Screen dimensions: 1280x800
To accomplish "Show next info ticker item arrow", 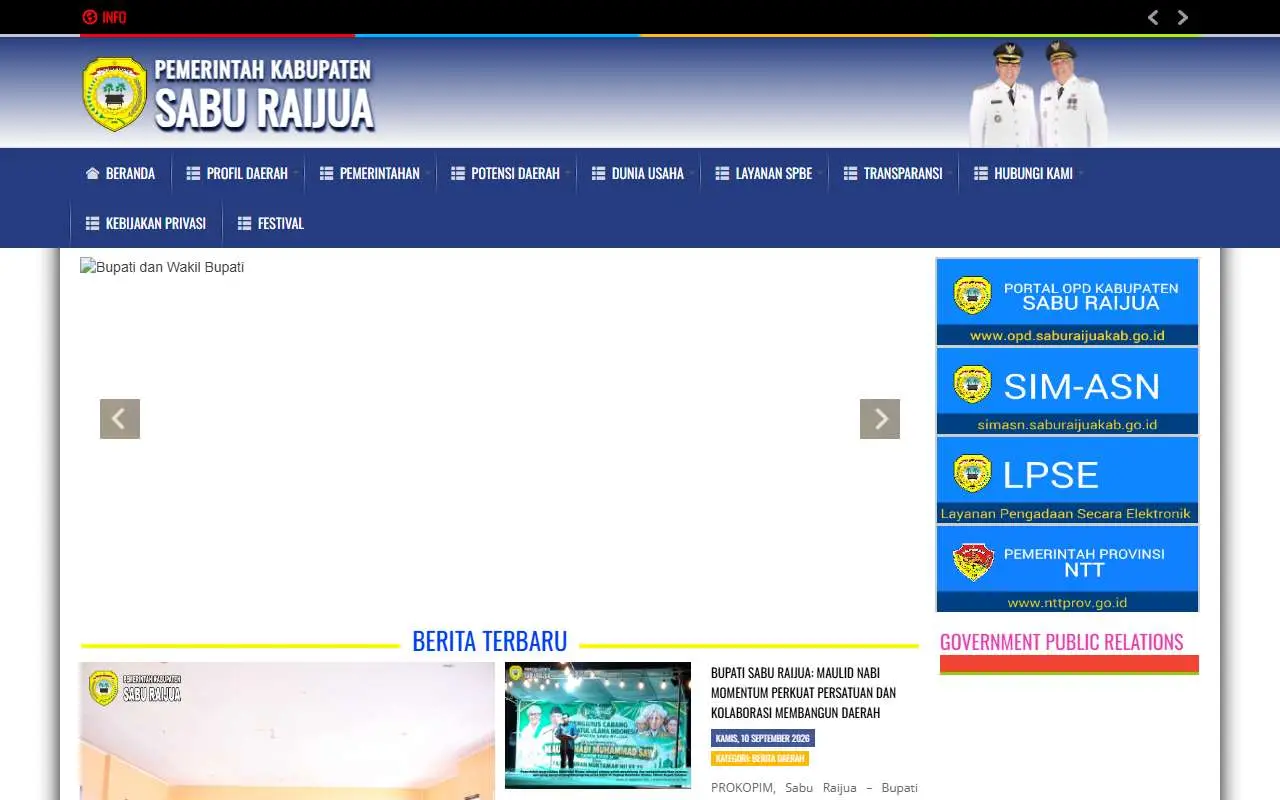I will point(1183,17).
